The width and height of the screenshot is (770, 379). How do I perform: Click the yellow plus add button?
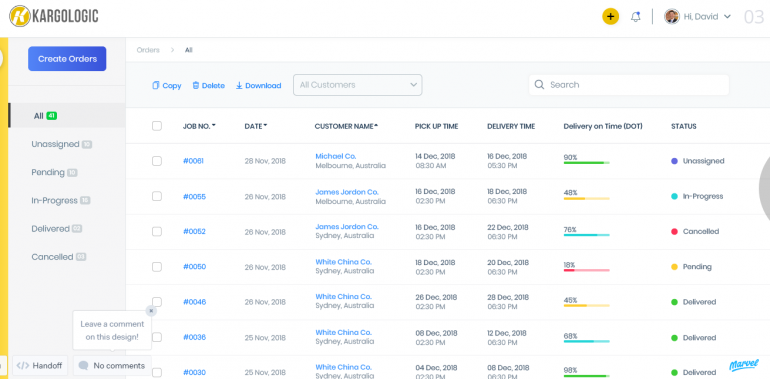610,17
